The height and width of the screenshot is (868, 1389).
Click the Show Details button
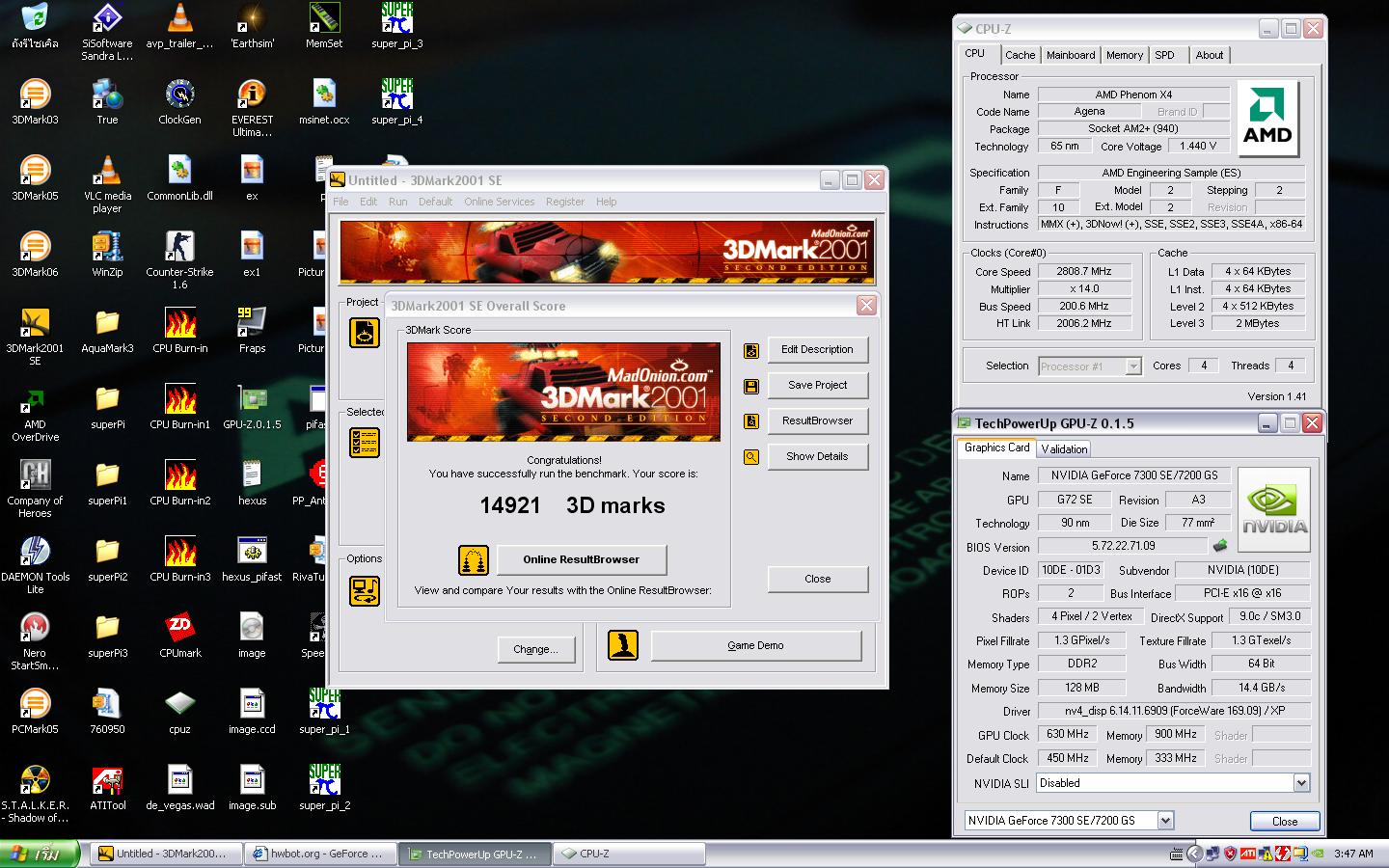[817, 456]
